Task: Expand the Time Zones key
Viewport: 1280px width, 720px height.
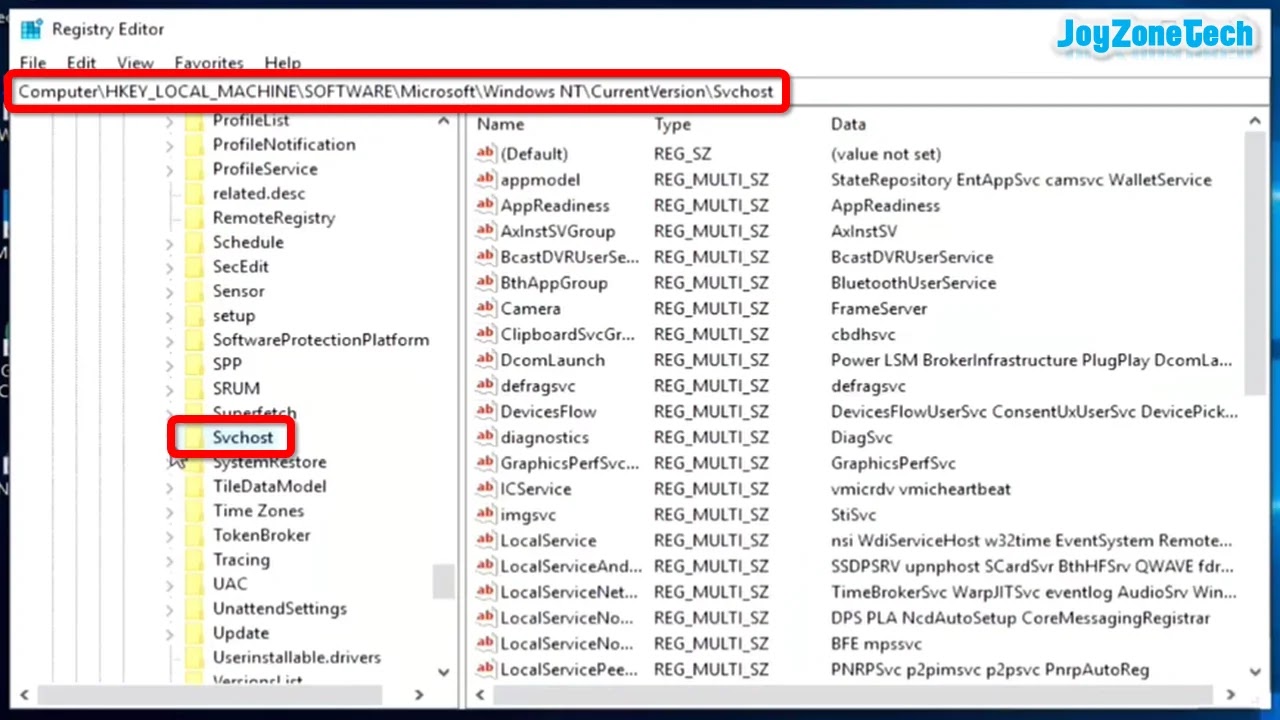Action: [169, 511]
